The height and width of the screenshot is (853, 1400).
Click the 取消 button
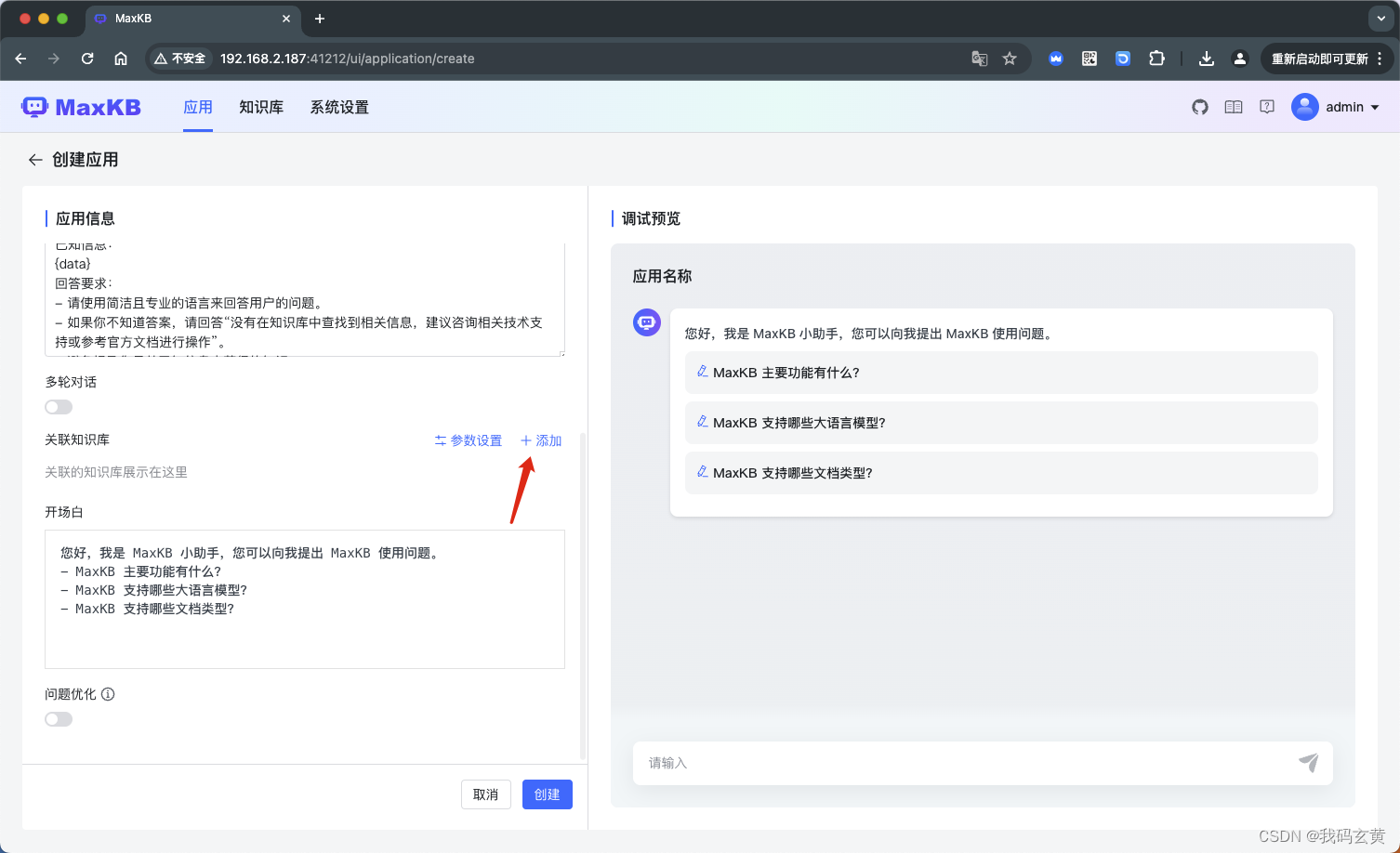[486, 794]
